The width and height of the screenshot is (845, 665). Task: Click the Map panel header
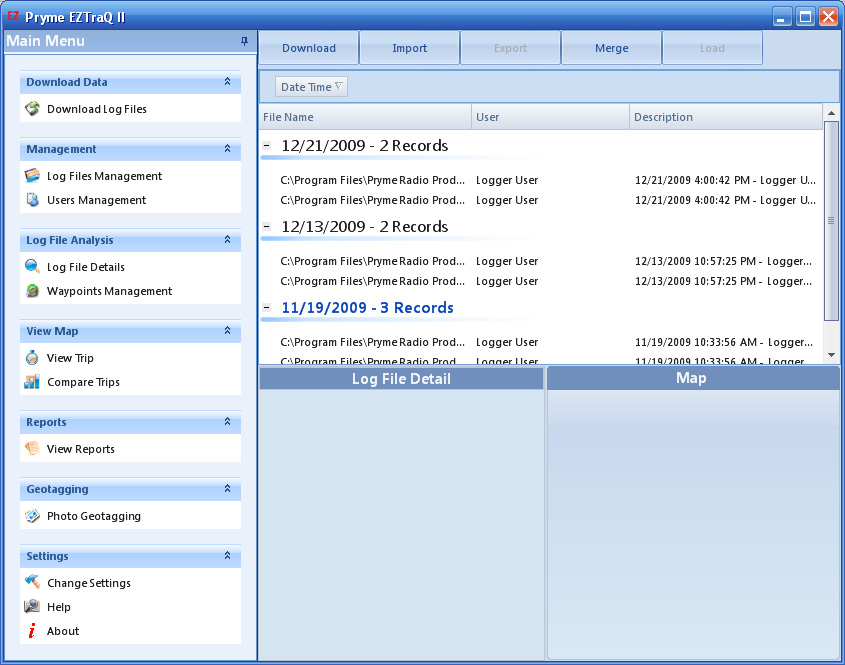(692, 378)
